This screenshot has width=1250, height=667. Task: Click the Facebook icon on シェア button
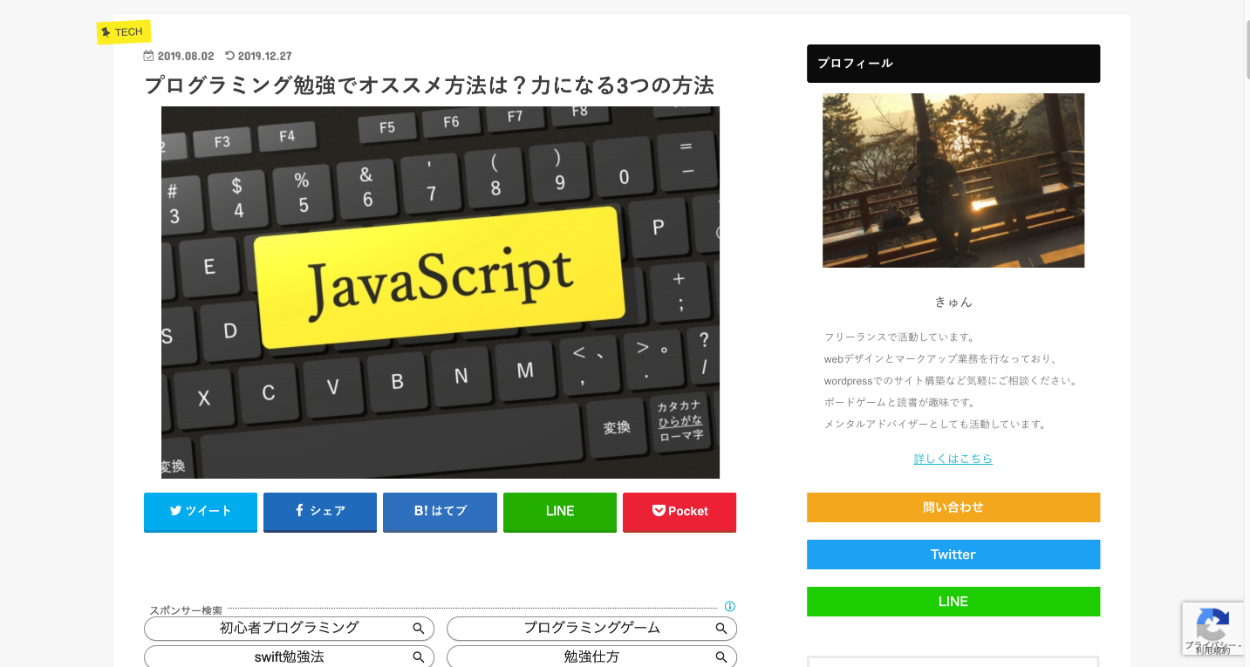[299, 511]
